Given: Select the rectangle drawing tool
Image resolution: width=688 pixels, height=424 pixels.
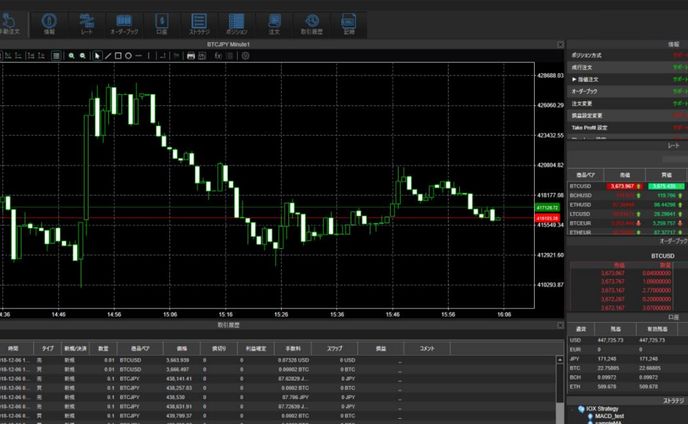Looking at the screenshot, I should point(118,56).
